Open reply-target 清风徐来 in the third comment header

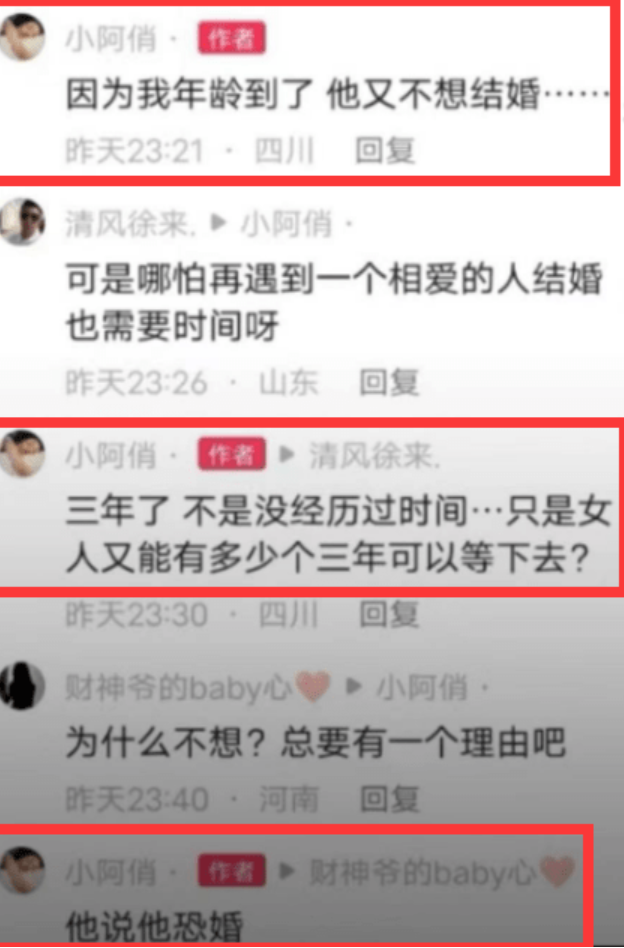[375, 455]
